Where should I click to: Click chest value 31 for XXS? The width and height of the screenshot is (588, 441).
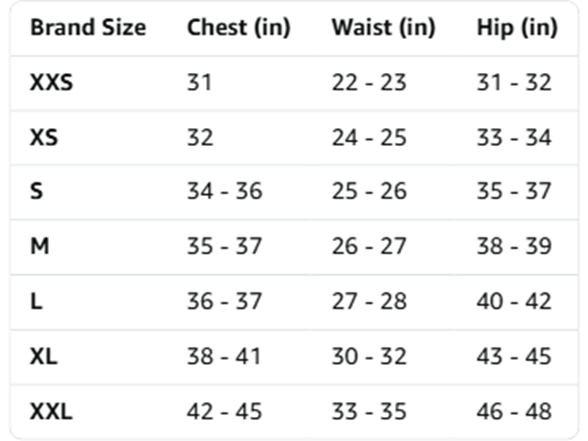click(x=200, y=82)
